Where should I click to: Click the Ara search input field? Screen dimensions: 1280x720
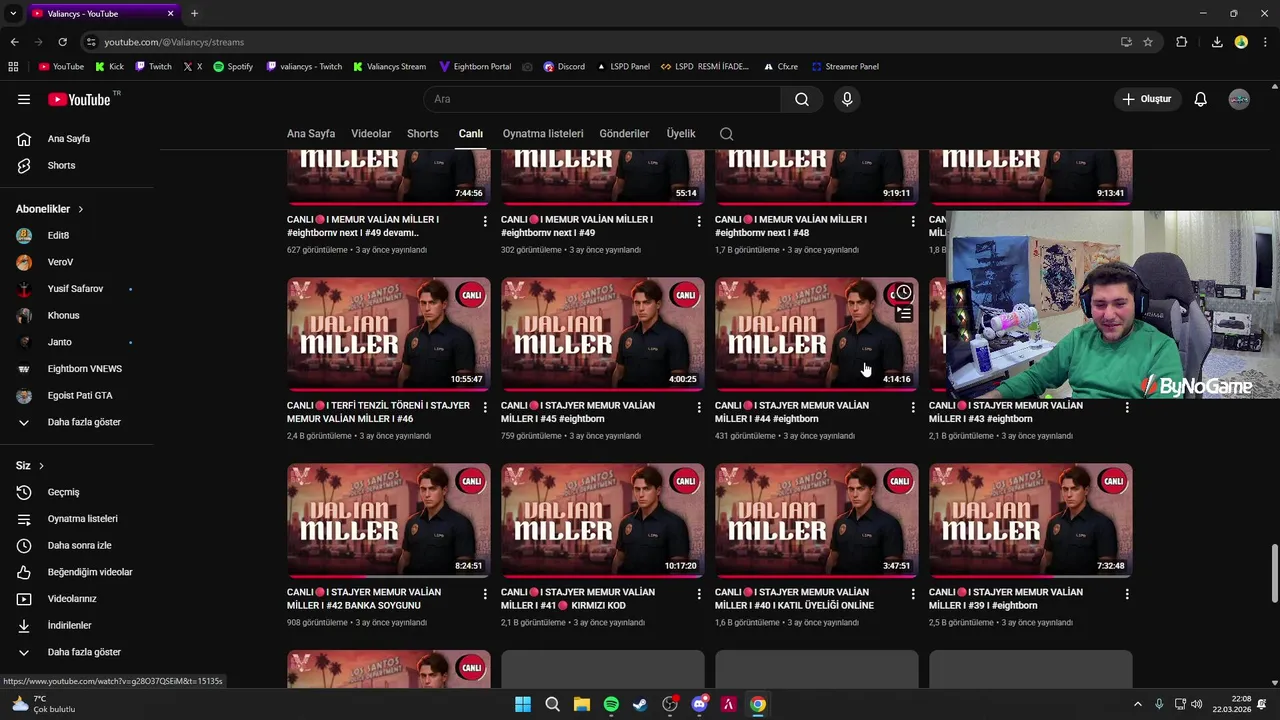(603, 99)
